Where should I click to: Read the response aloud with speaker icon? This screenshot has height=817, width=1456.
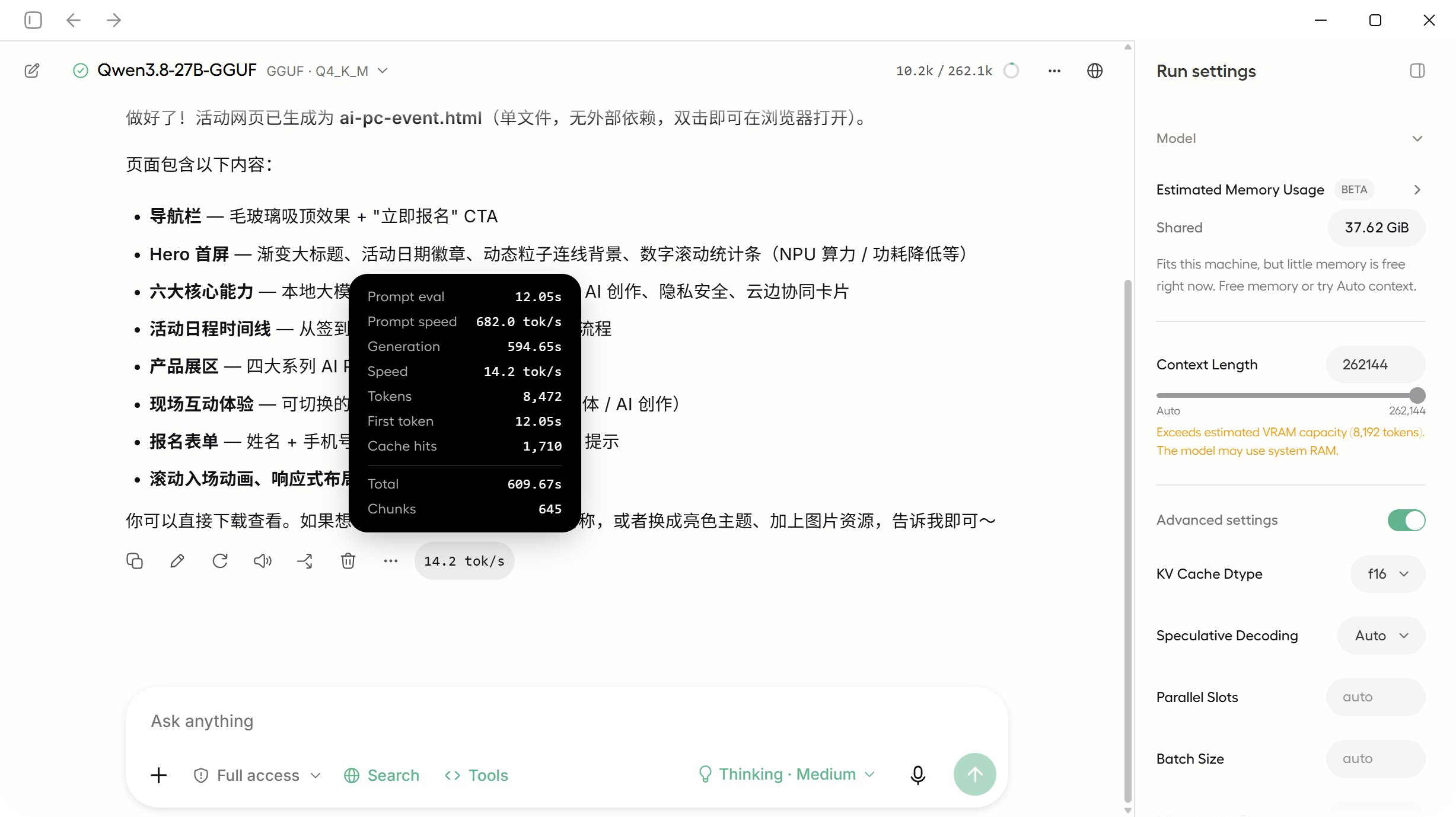pyautogui.click(x=263, y=561)
